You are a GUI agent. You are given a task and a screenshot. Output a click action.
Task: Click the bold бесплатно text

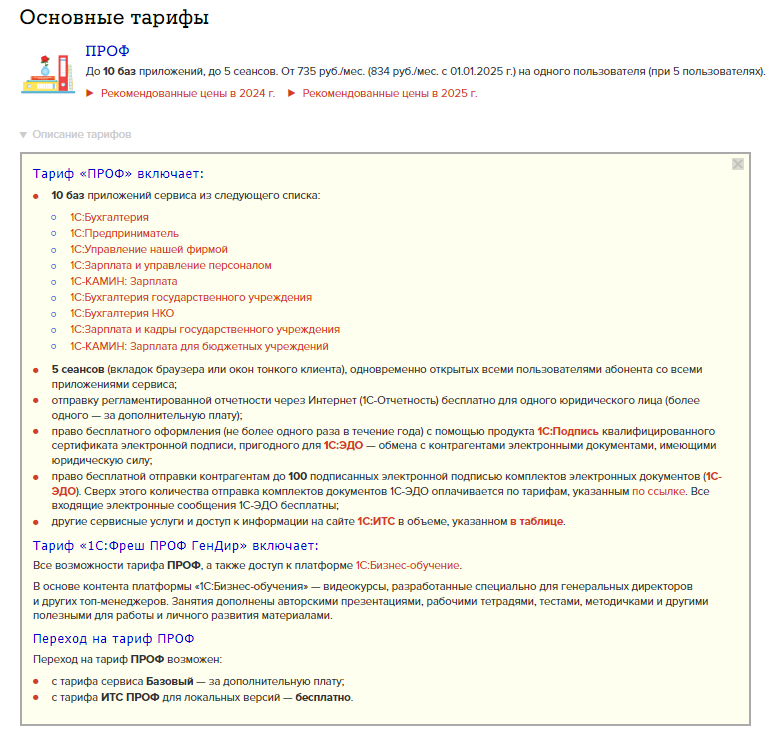(323, 697)
